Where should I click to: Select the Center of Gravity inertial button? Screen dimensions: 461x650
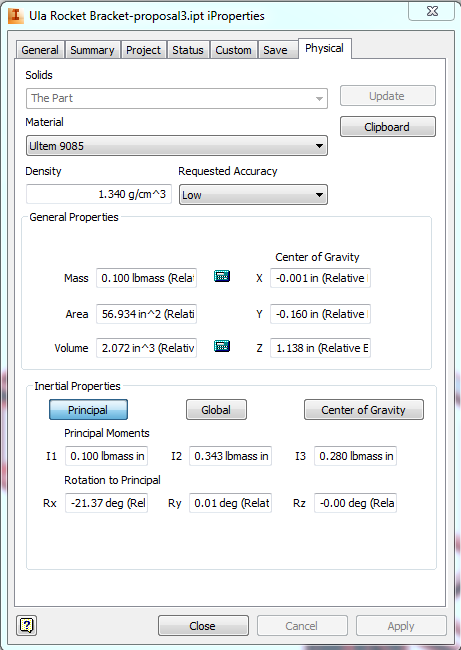pos(364,410)
